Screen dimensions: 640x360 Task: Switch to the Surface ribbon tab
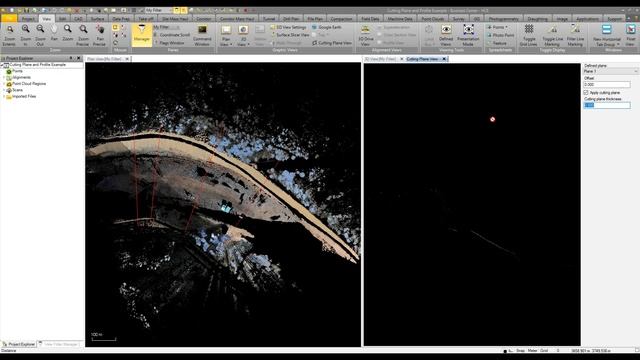coord(97,19)
